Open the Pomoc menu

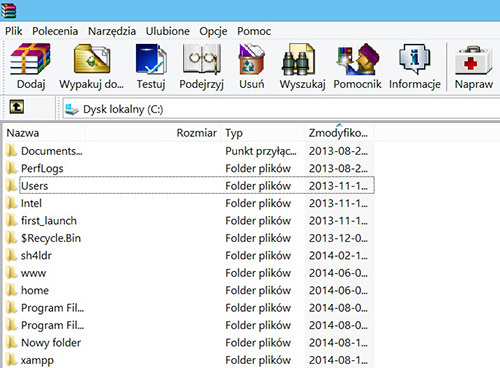point(254,31)
